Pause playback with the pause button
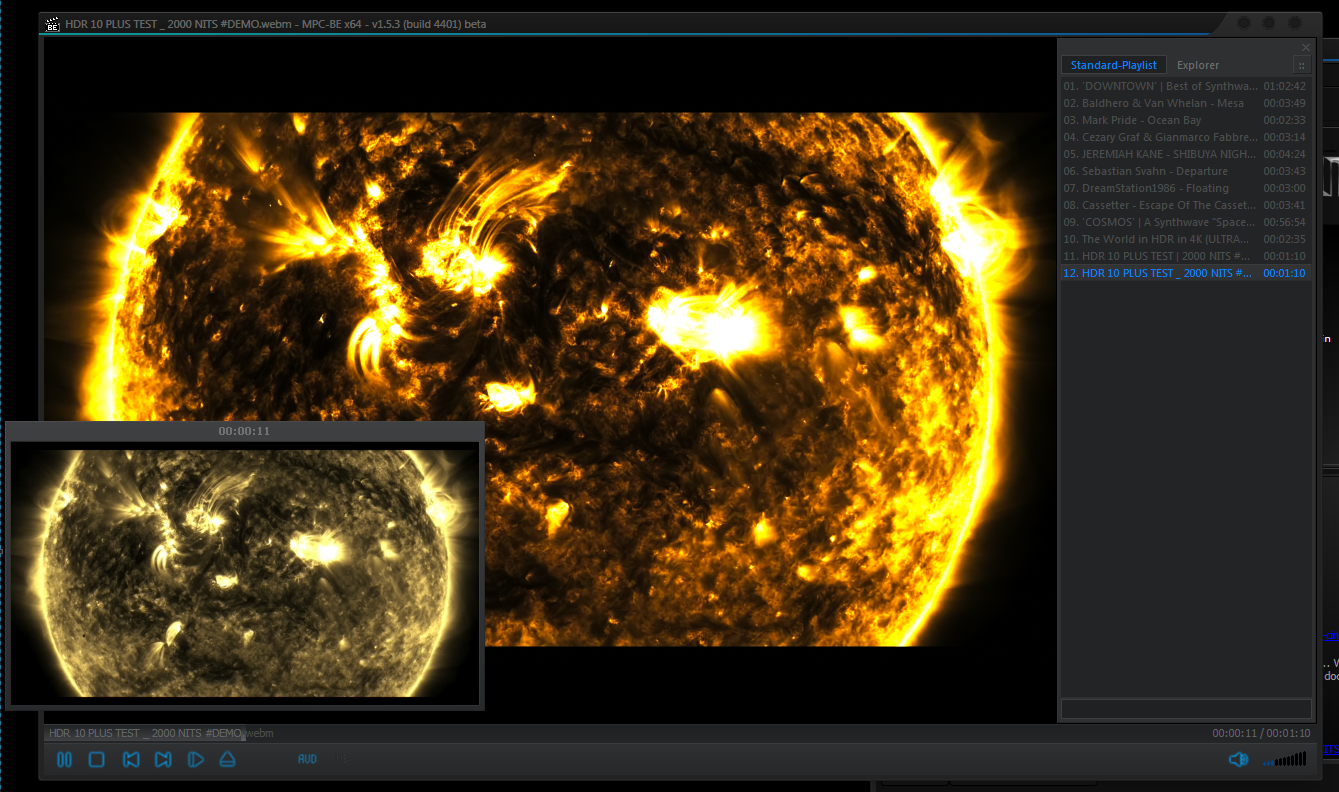This screenshot has width=1339, height=792. 64,760
